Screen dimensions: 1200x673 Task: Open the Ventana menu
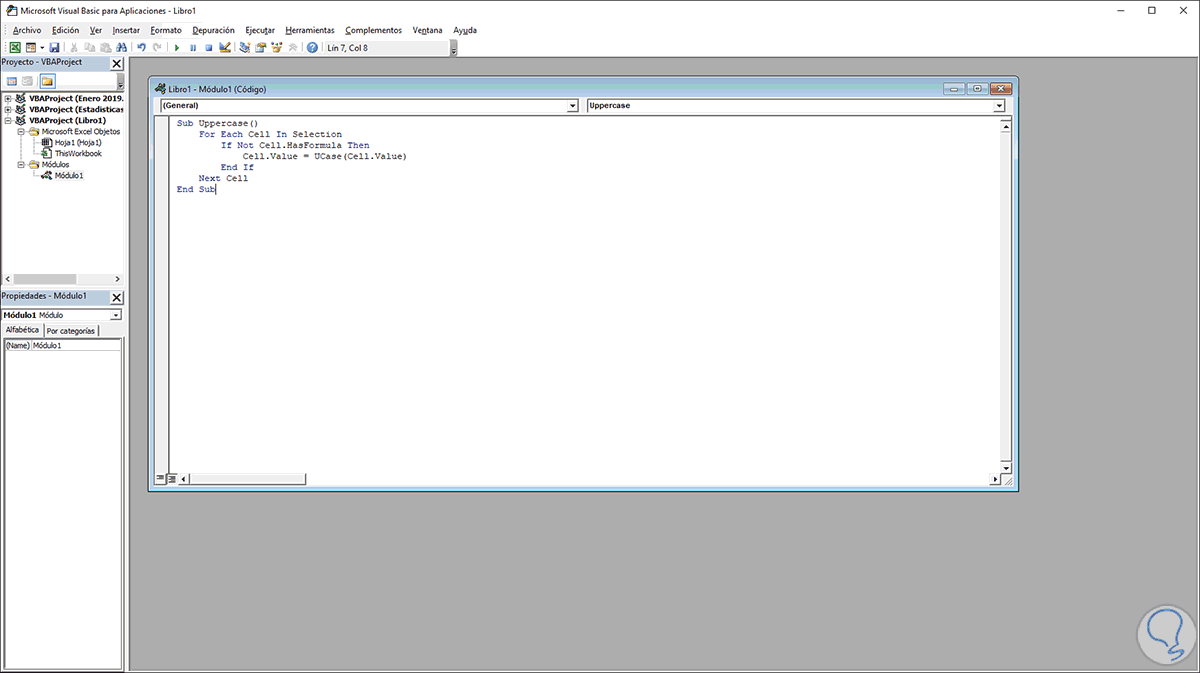428,30
